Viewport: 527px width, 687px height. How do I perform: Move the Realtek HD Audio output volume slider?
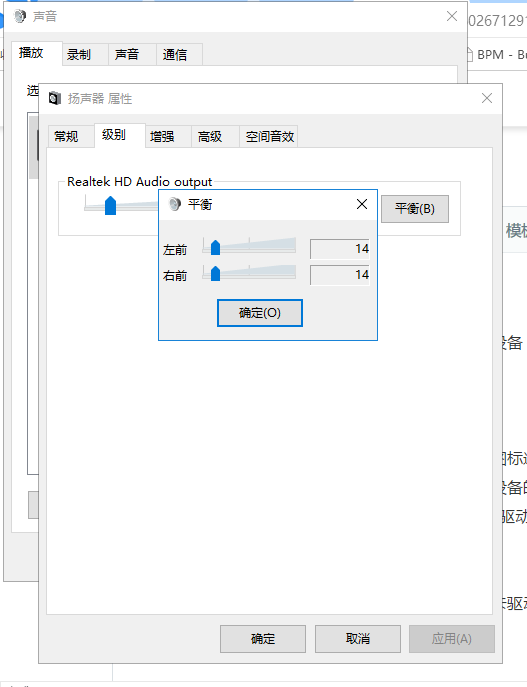(x=110, y=205)
